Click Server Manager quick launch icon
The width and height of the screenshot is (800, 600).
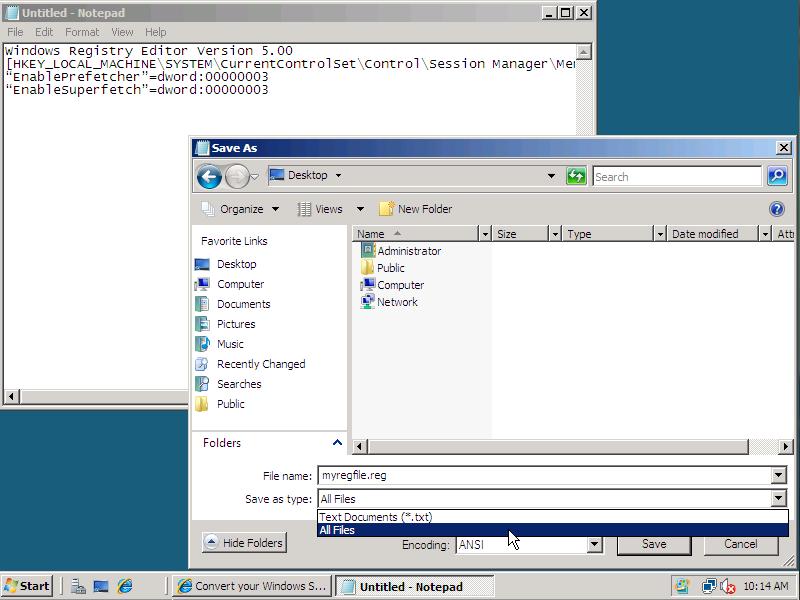click(78, 586)
